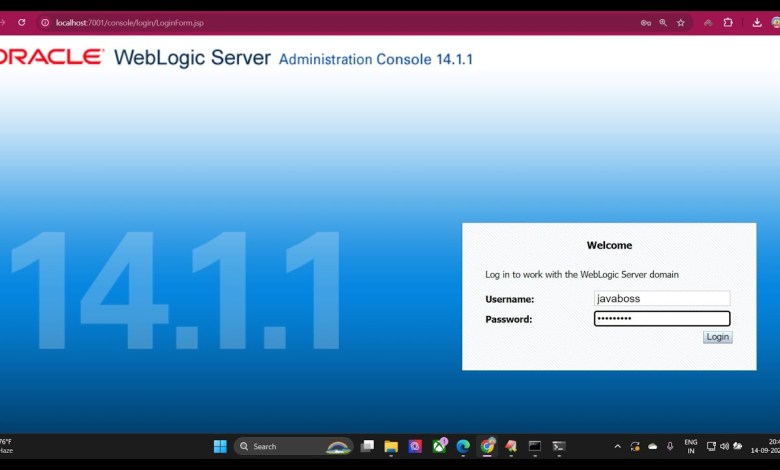Open the Xbox app in the taskbar
The height and width of the screenshot is (470, 780).
pos(439,446)
